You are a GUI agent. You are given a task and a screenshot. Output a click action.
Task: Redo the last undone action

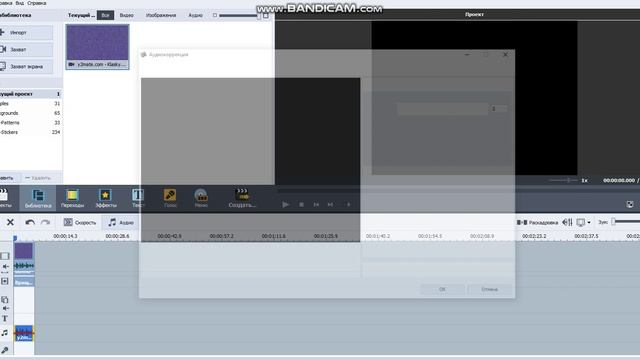click(45, 222)
